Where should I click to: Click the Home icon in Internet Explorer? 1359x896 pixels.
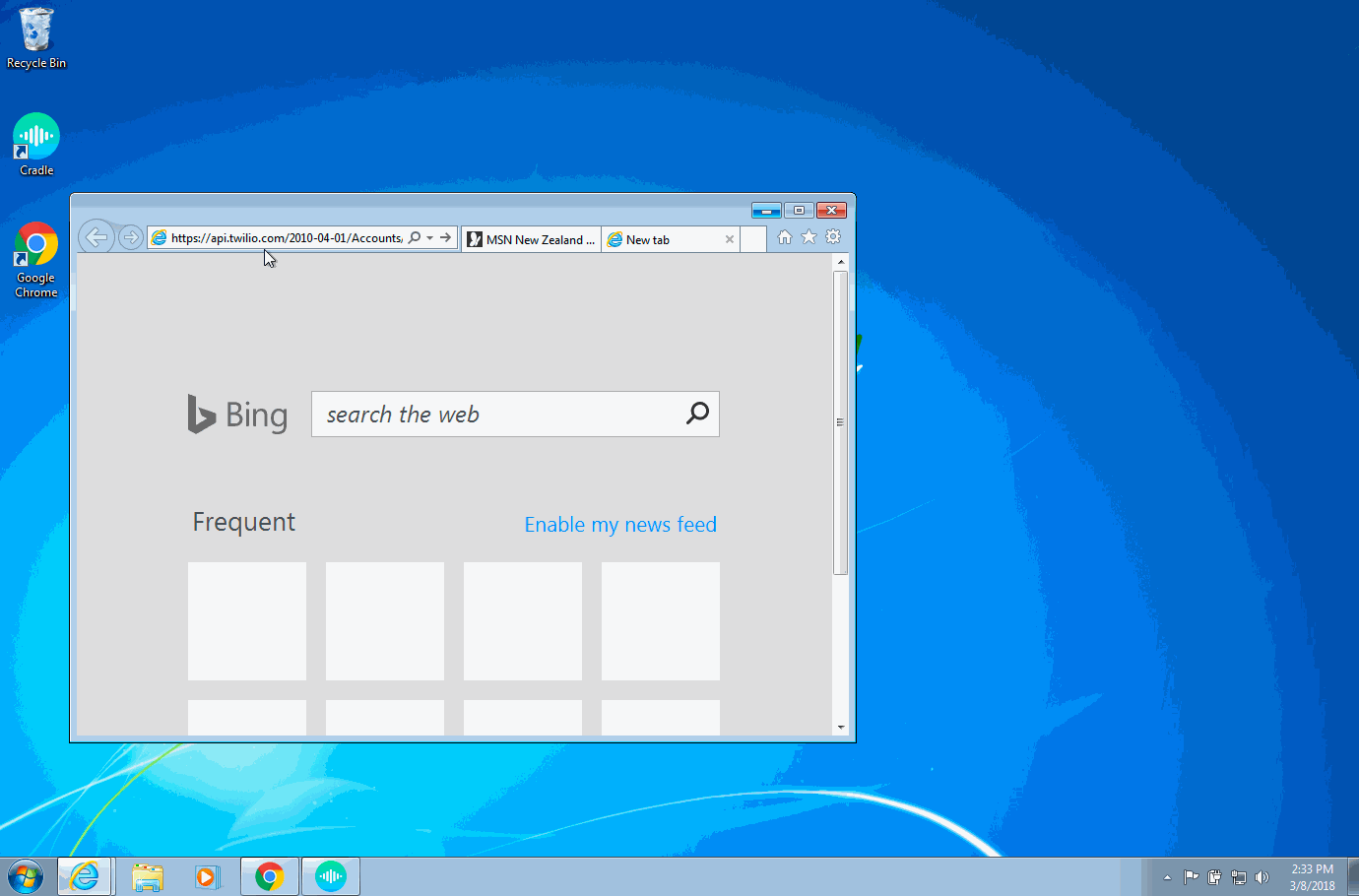(x=785, y=237)
